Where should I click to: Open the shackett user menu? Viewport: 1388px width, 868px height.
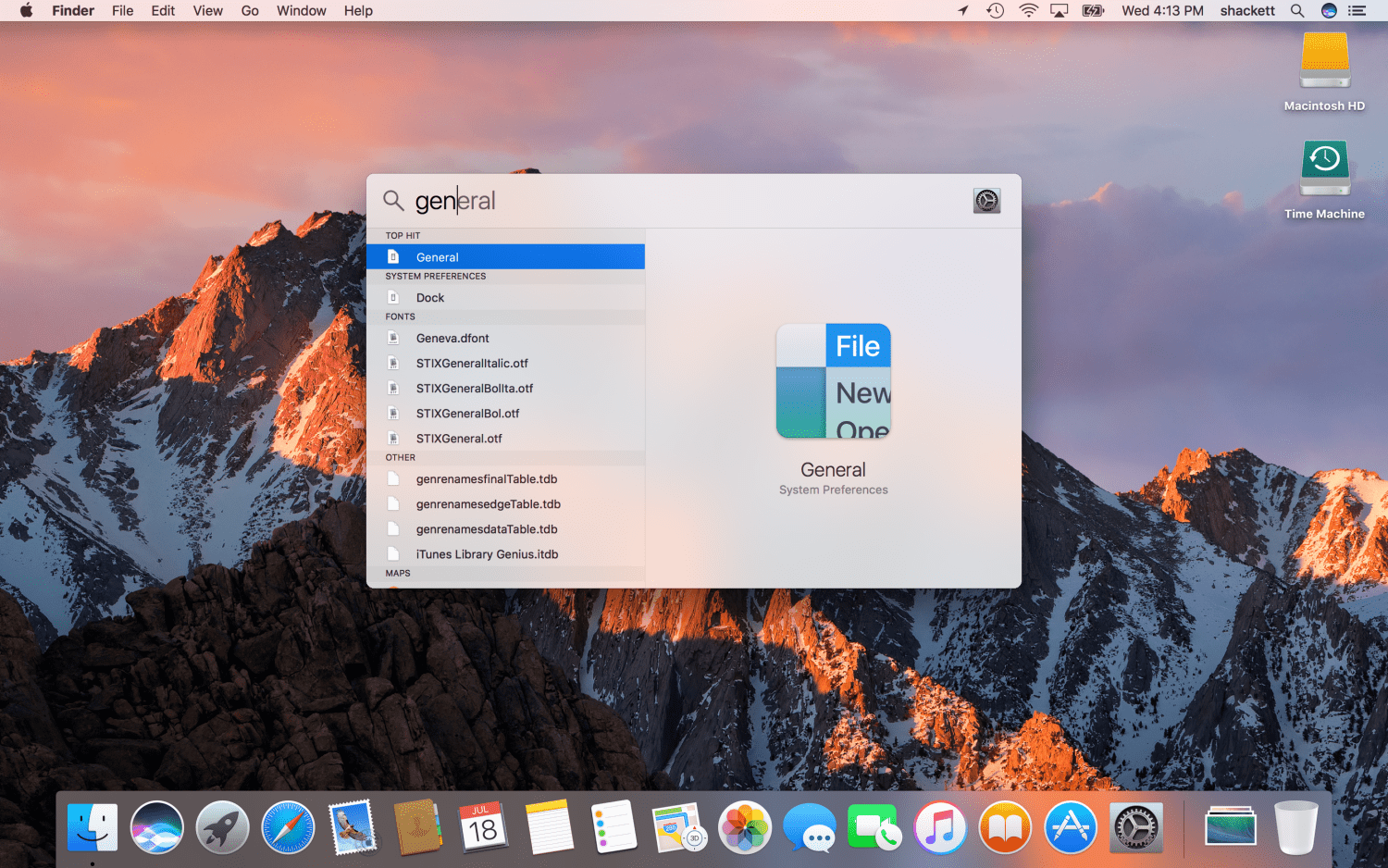click(x=1246, y=11)
